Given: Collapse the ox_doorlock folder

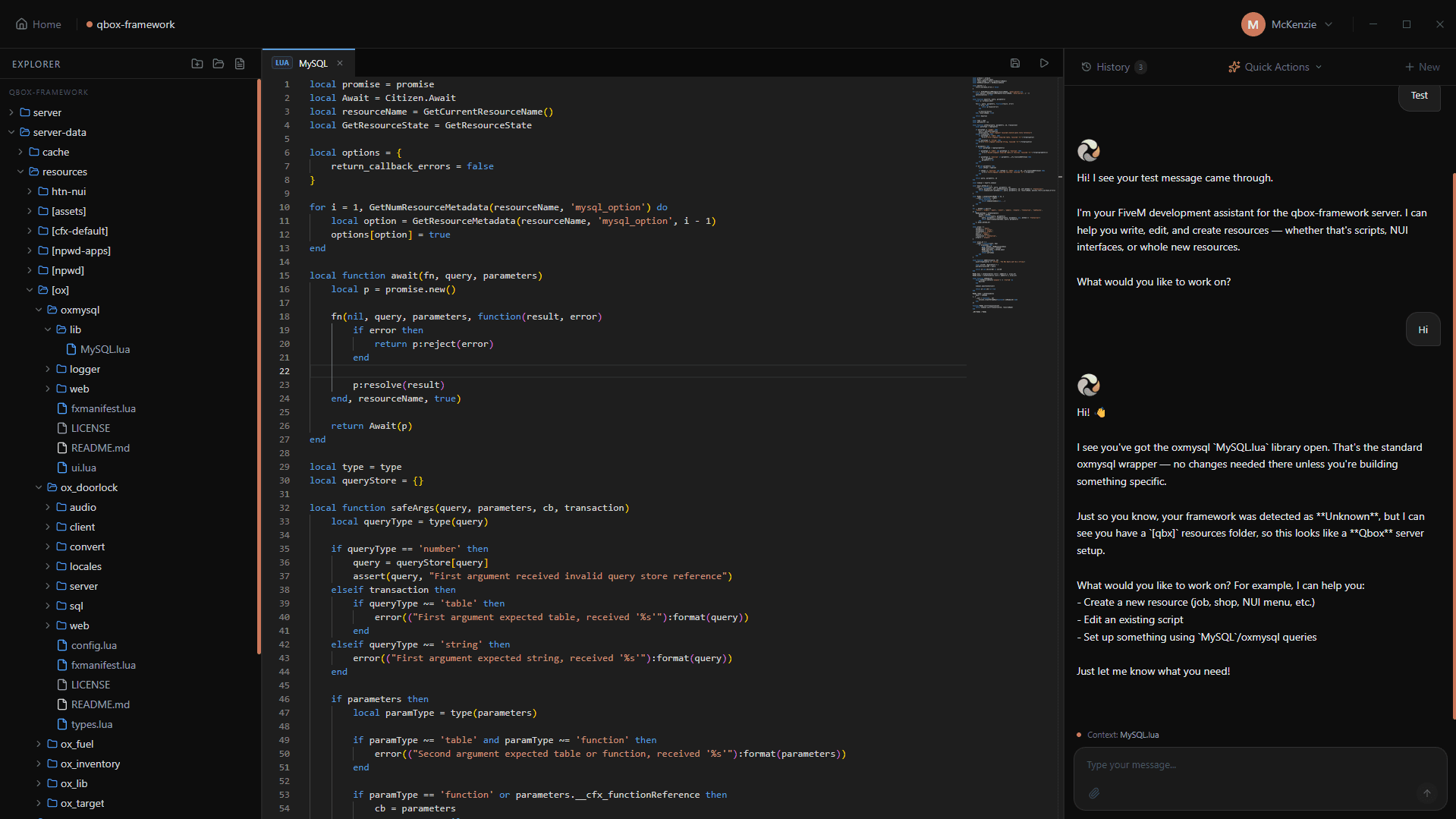Looking at the screenshot, I should (89, 487).
